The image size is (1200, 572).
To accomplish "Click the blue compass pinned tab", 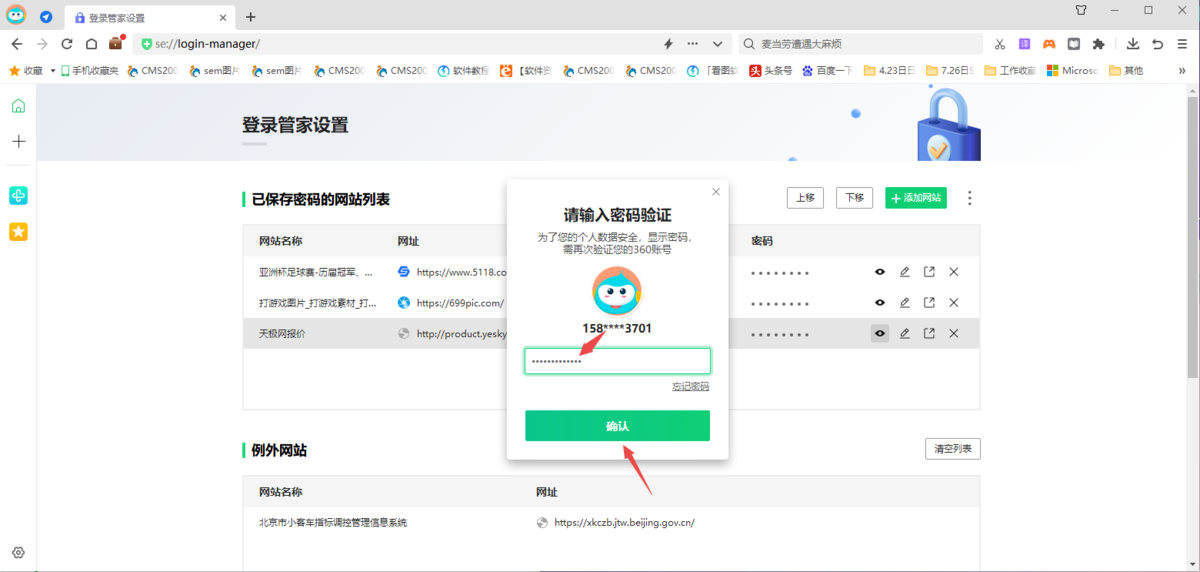I will pyautogui.click(x=46, y=17).
